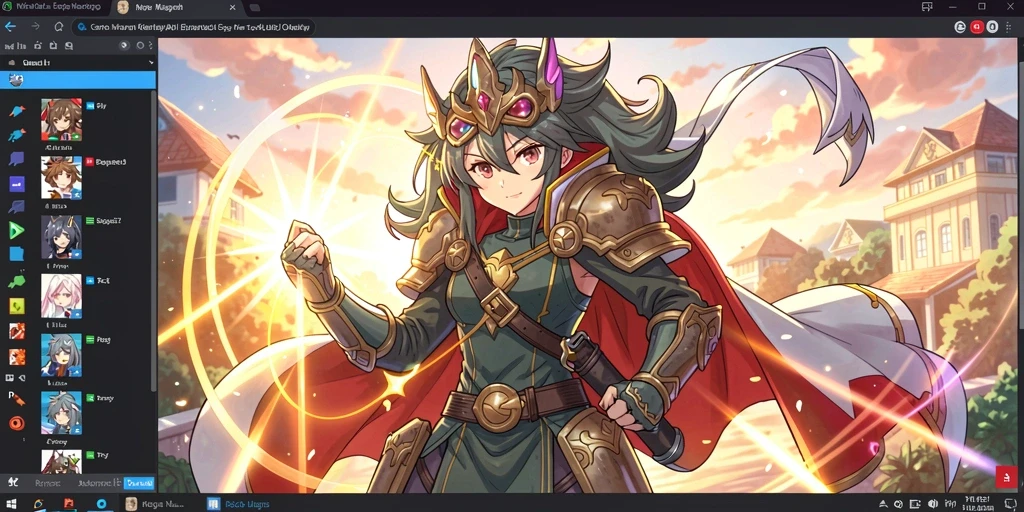Click the red square button at image bottom-right
This screenshot has height=512, width=1024.
coord(1006,477)
